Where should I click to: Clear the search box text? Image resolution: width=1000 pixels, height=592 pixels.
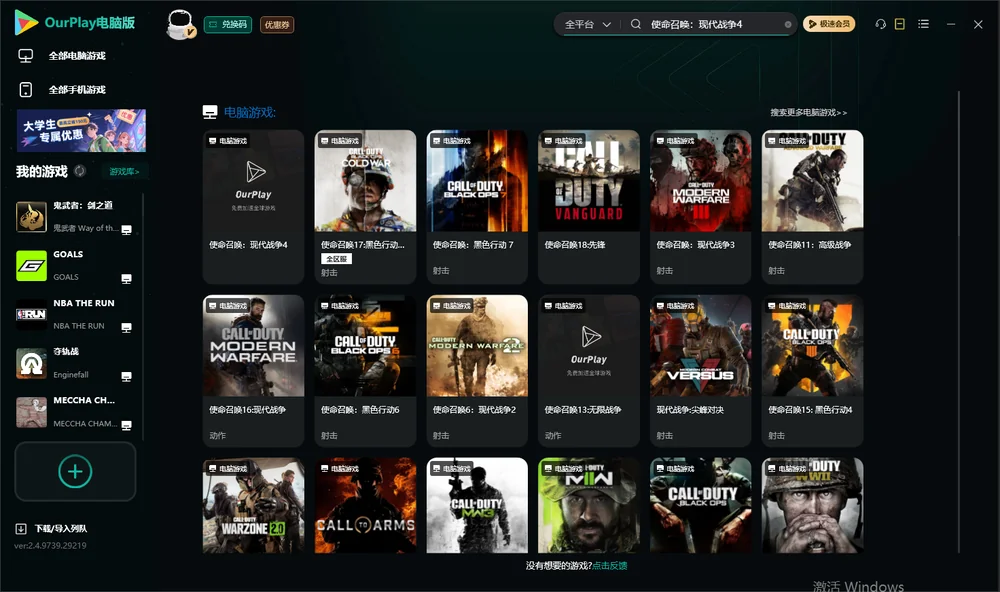pos(788,25)
